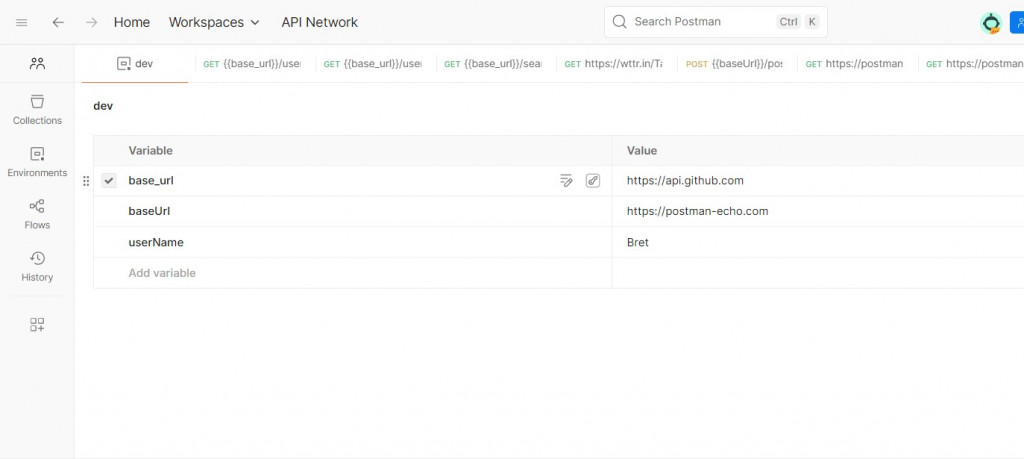This screenshot has width=1024, height=459.
Task: Click the Search Postman field
Action: [700, 21]
